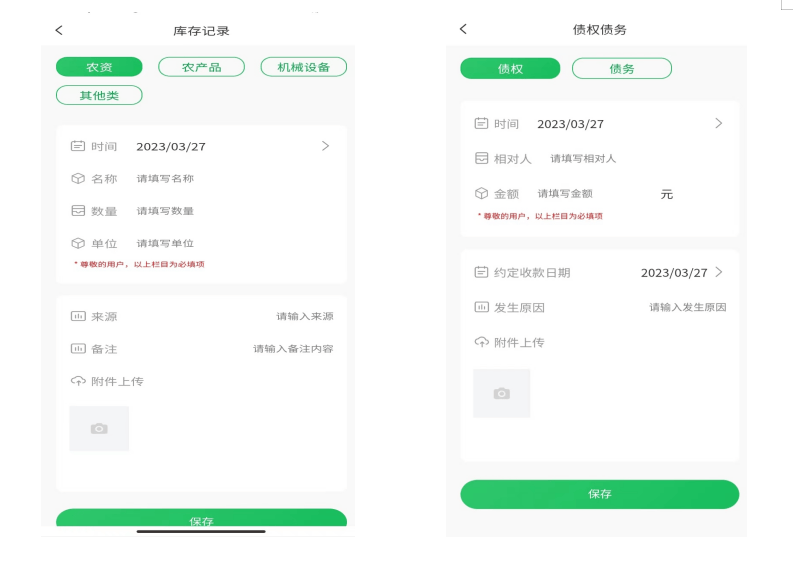Open the 约定收款日期 date chevron
This screenshot has height=577, width=793.
[x=718, y=272]
